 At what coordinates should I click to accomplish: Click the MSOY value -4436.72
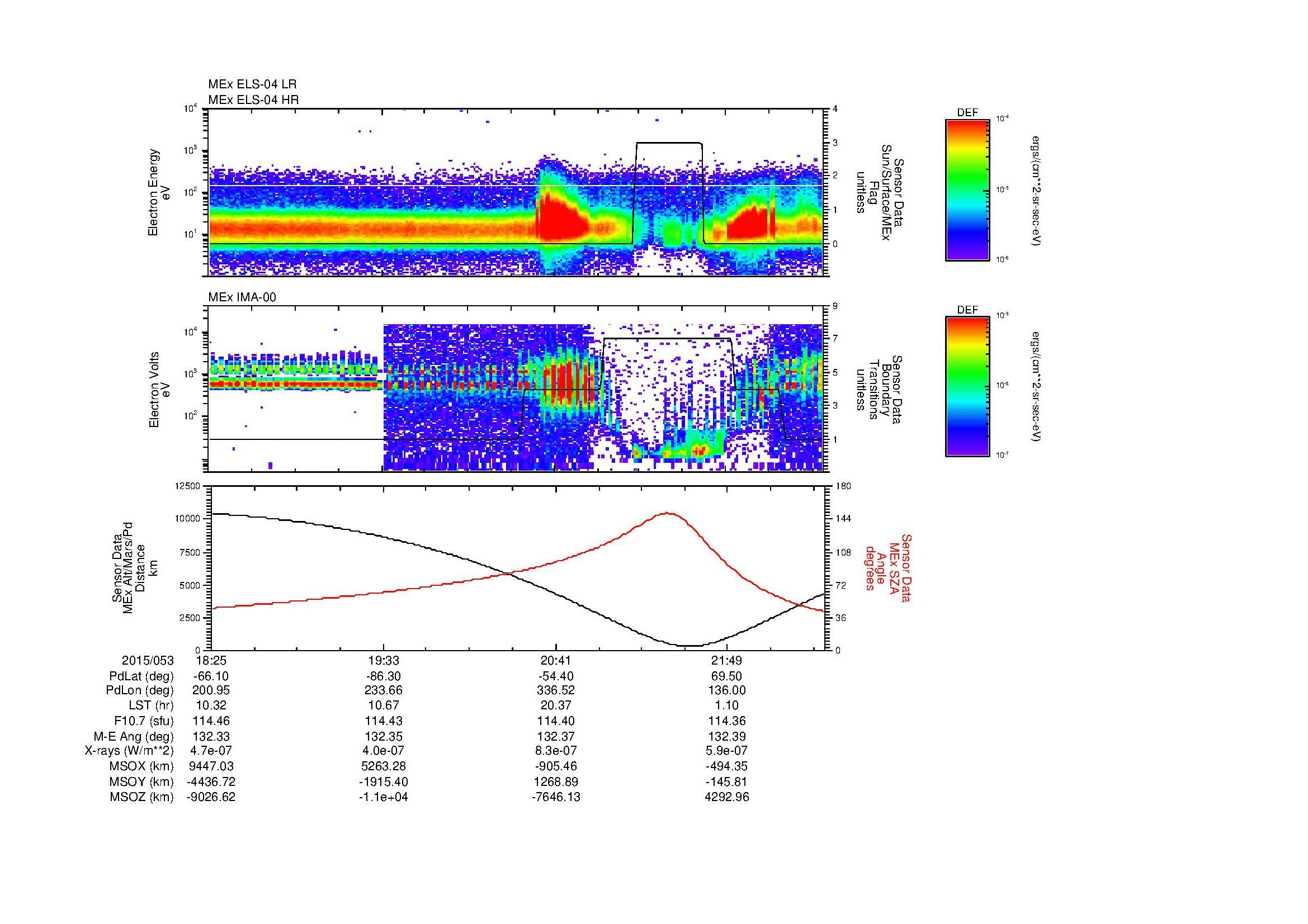(211, 781)
